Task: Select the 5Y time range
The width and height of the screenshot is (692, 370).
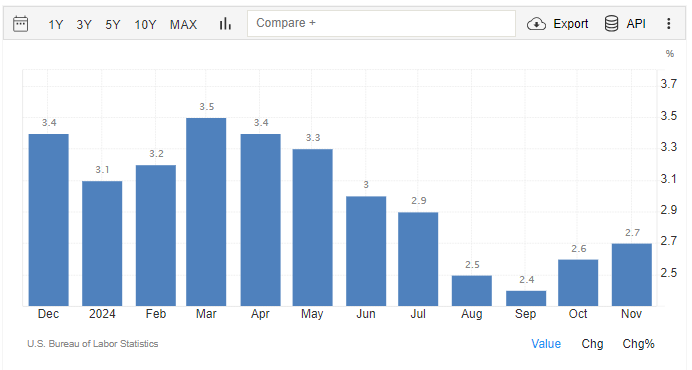Action: pyautogui.click(x=113, y=25)
